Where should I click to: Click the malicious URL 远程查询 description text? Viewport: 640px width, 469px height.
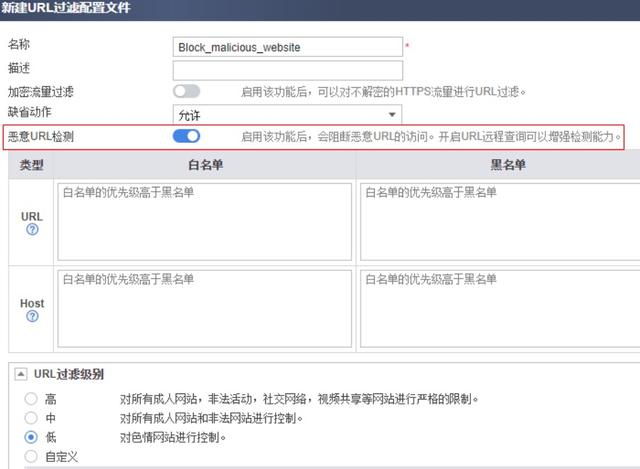click(431, 136)
